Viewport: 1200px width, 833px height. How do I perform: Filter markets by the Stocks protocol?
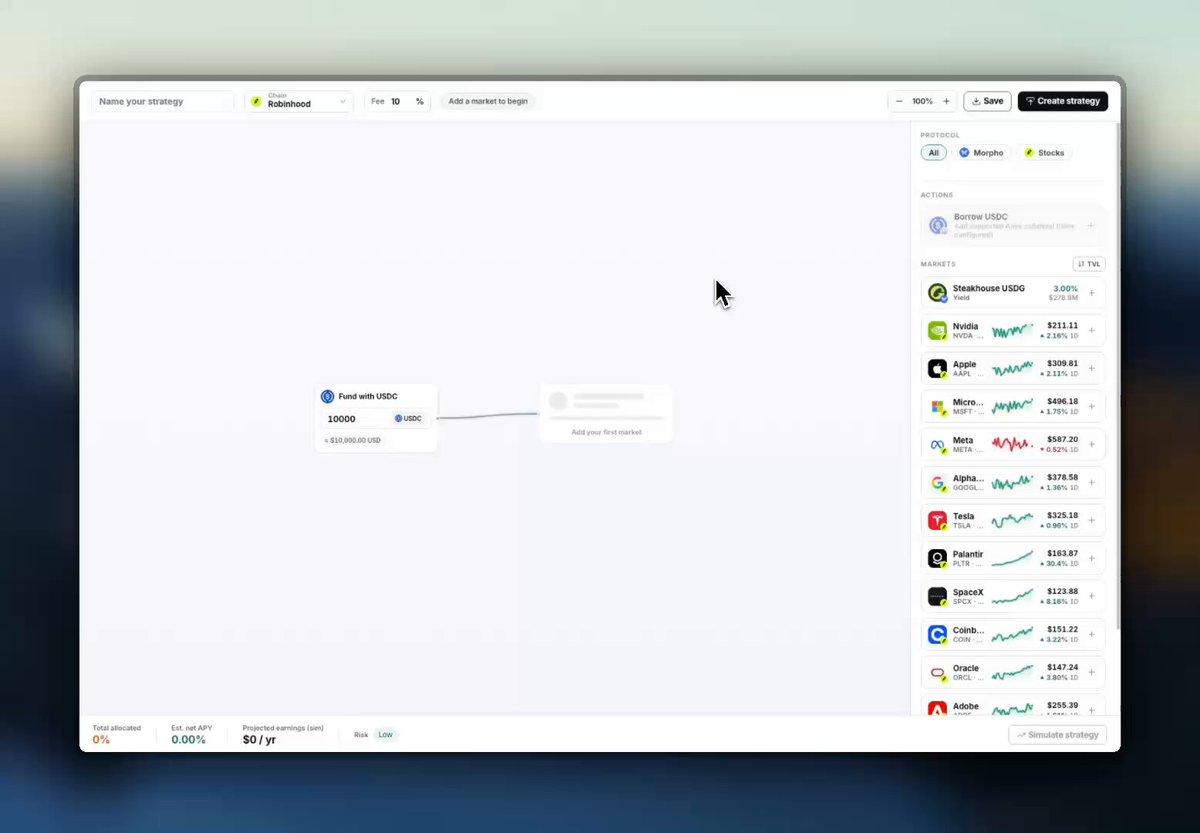(x=1044, y=153)
